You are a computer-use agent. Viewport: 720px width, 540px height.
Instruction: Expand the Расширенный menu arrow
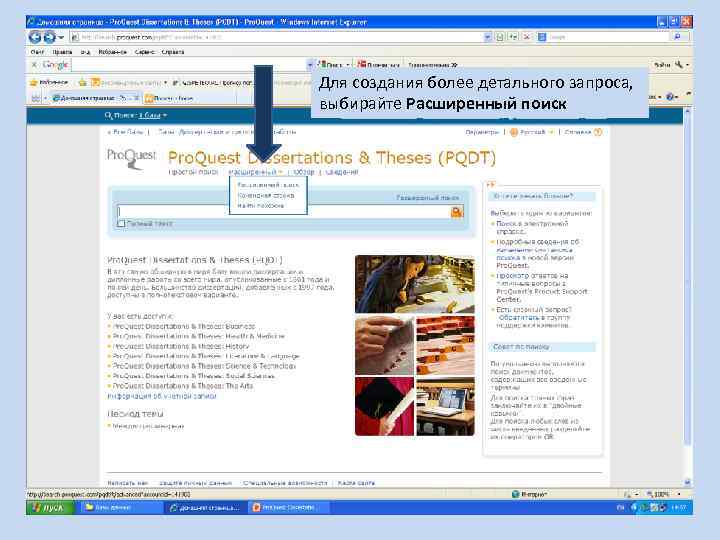click(x=280, y=172)
